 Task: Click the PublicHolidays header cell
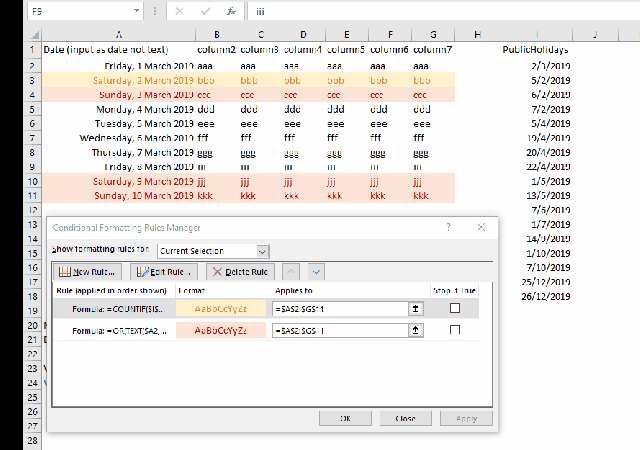(535, 50)
